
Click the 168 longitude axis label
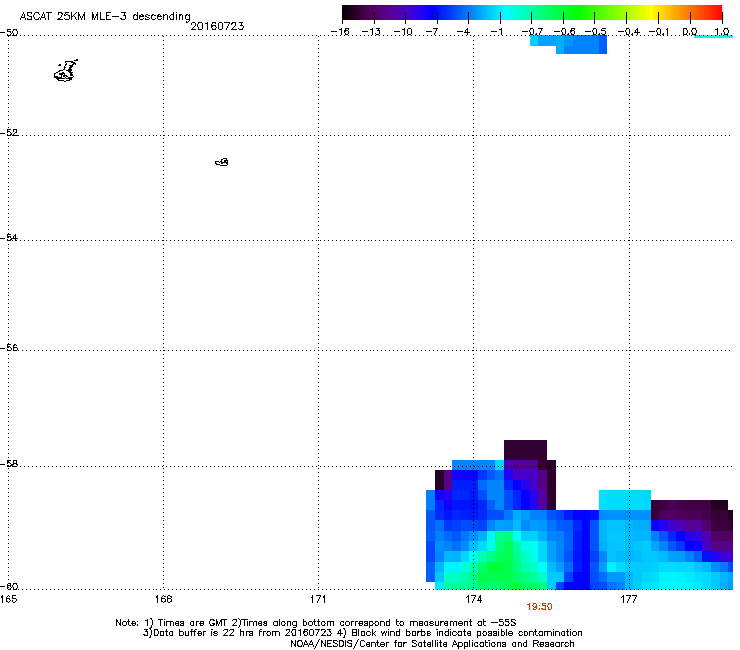(163, 599)
